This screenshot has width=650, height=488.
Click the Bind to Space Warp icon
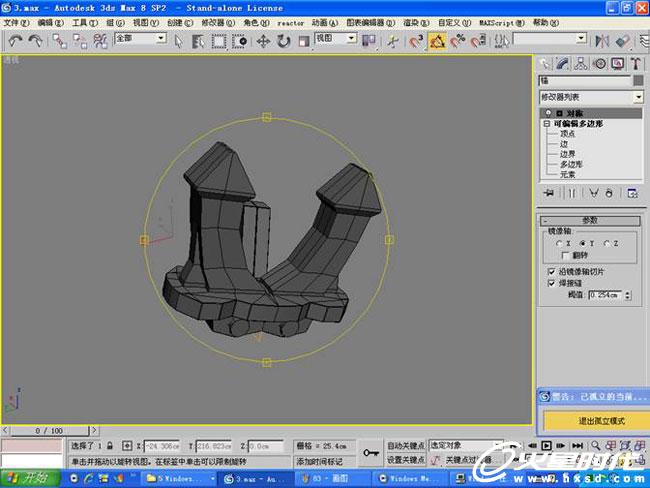point(100,41)
